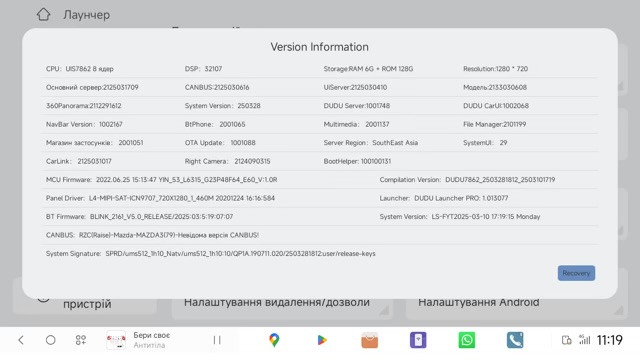Select Right Camera: 2124090315 entry
This screenshot has width=640, height=360.
click(x=227, y=161)
